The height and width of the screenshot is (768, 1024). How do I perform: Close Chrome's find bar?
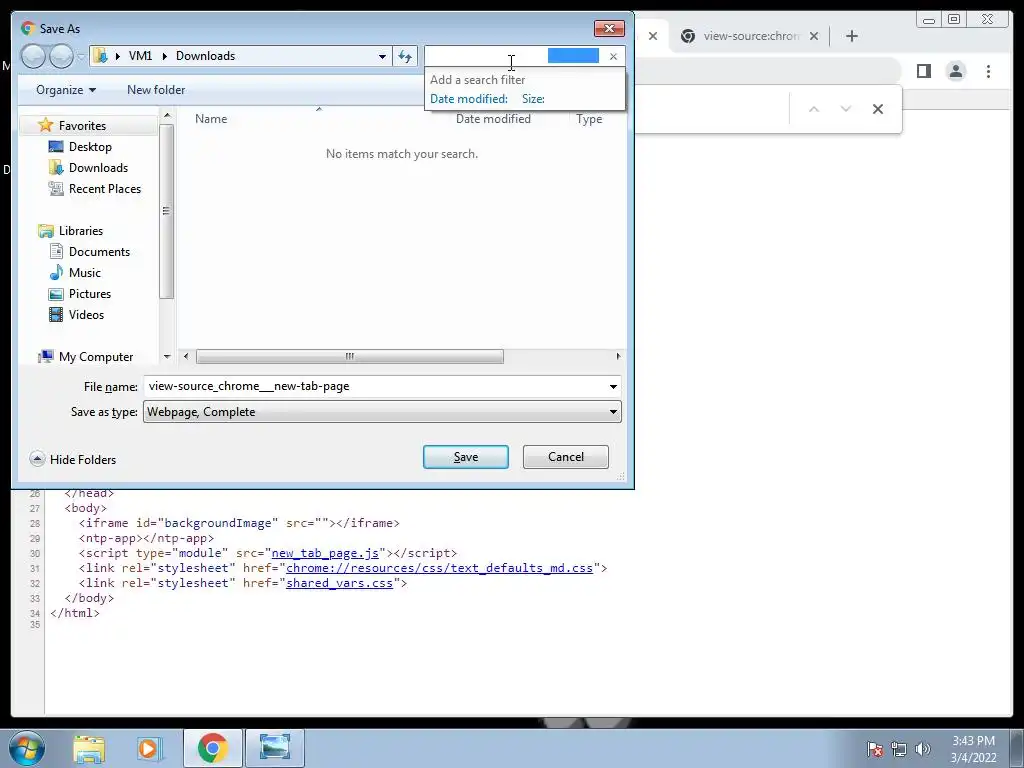878,109
